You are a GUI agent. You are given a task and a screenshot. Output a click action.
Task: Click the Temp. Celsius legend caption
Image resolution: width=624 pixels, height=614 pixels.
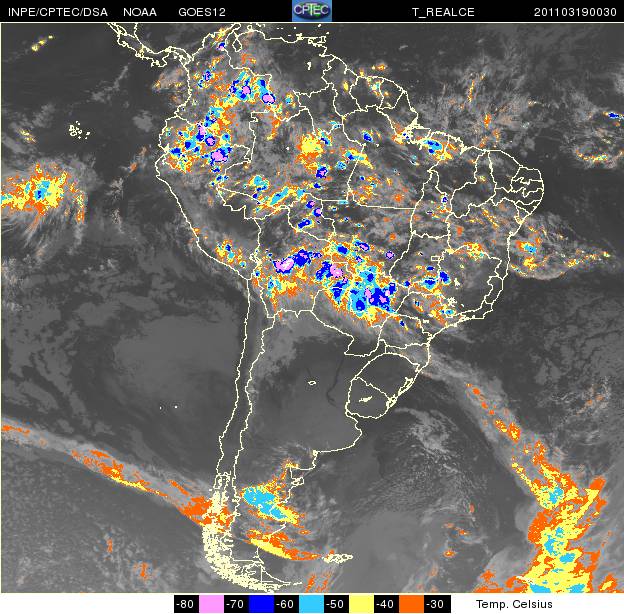(x=514, y=604)
